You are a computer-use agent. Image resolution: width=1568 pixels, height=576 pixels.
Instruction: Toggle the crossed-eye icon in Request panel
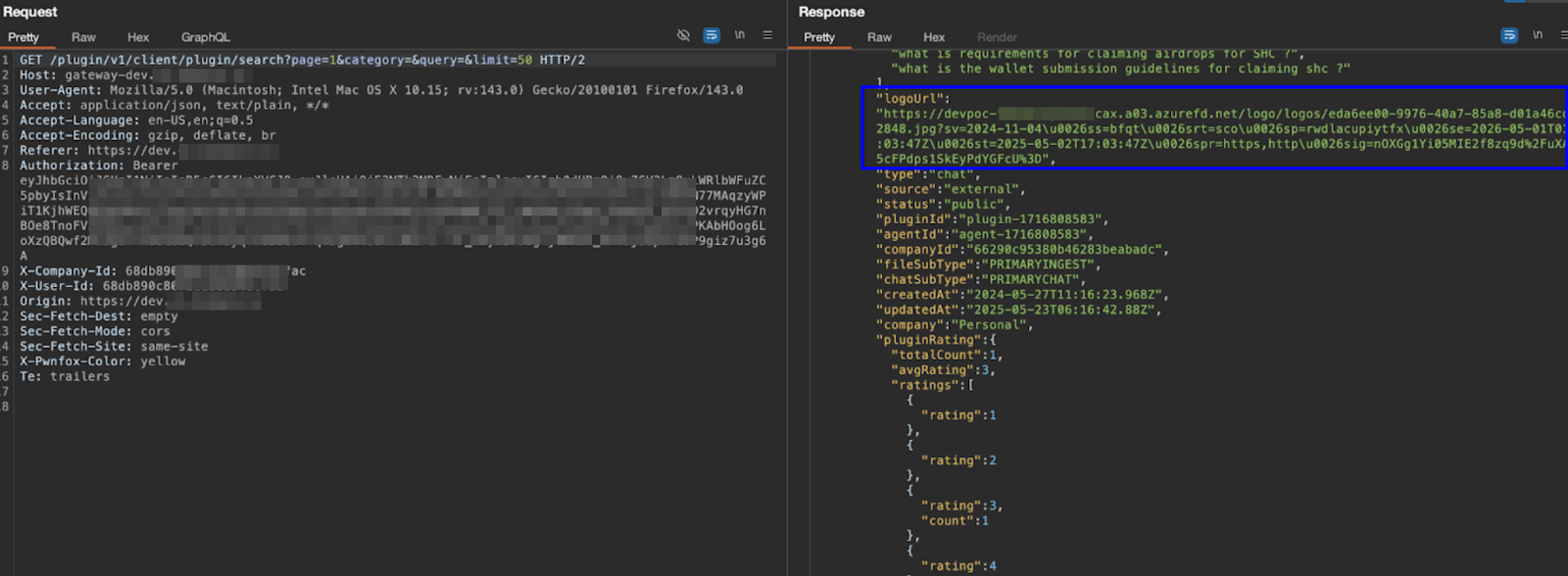683,35
